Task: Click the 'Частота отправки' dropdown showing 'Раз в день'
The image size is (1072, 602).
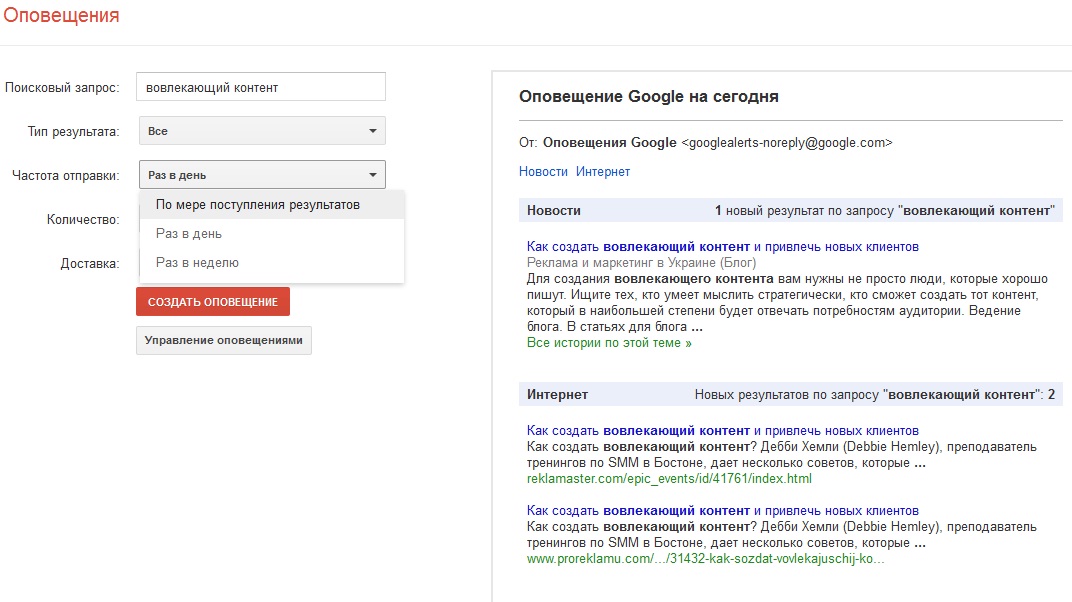Action: (262, 175)
